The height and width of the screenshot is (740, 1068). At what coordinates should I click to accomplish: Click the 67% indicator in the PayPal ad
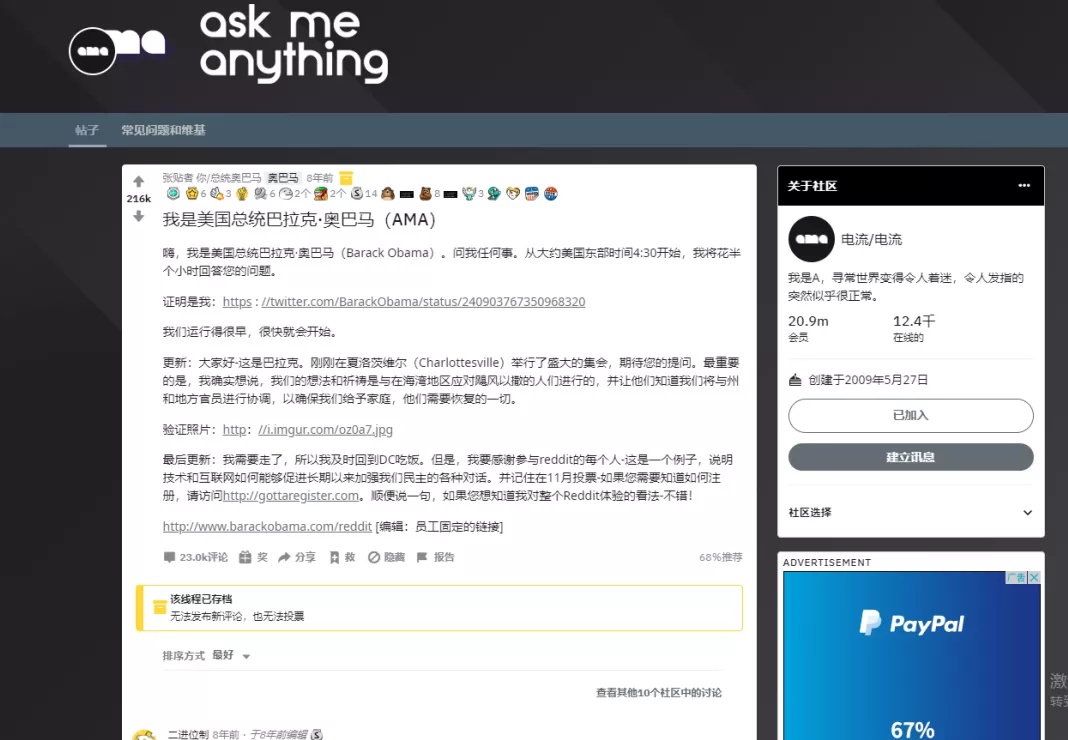(911, 728)
